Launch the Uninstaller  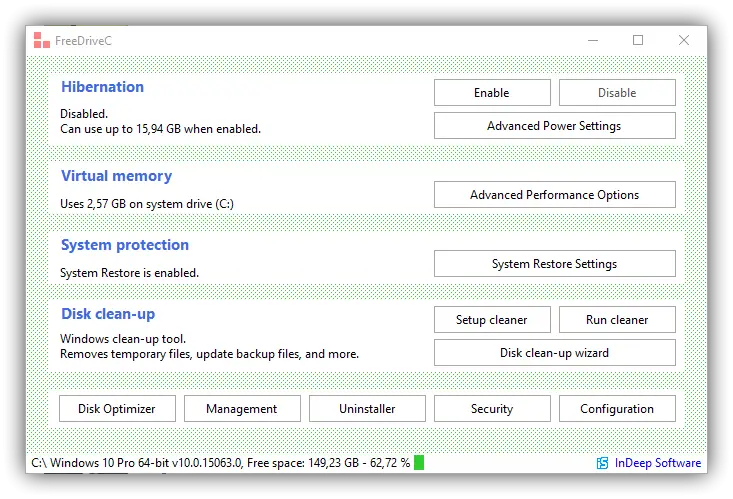pyautogui.click(x=367, y=409)
